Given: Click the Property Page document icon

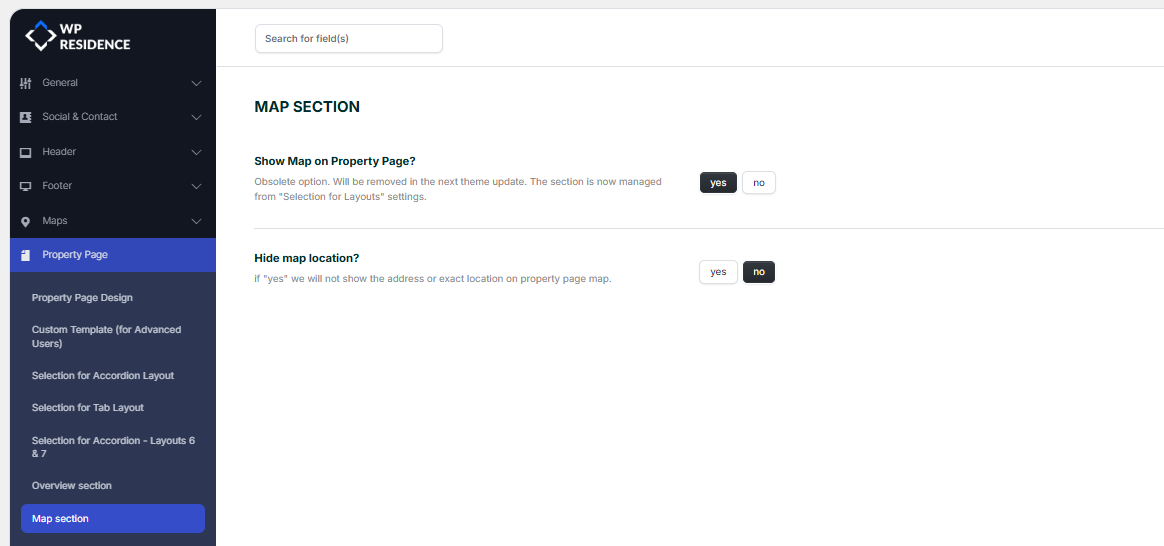Looking at the screenshot, I should point(25,255).
